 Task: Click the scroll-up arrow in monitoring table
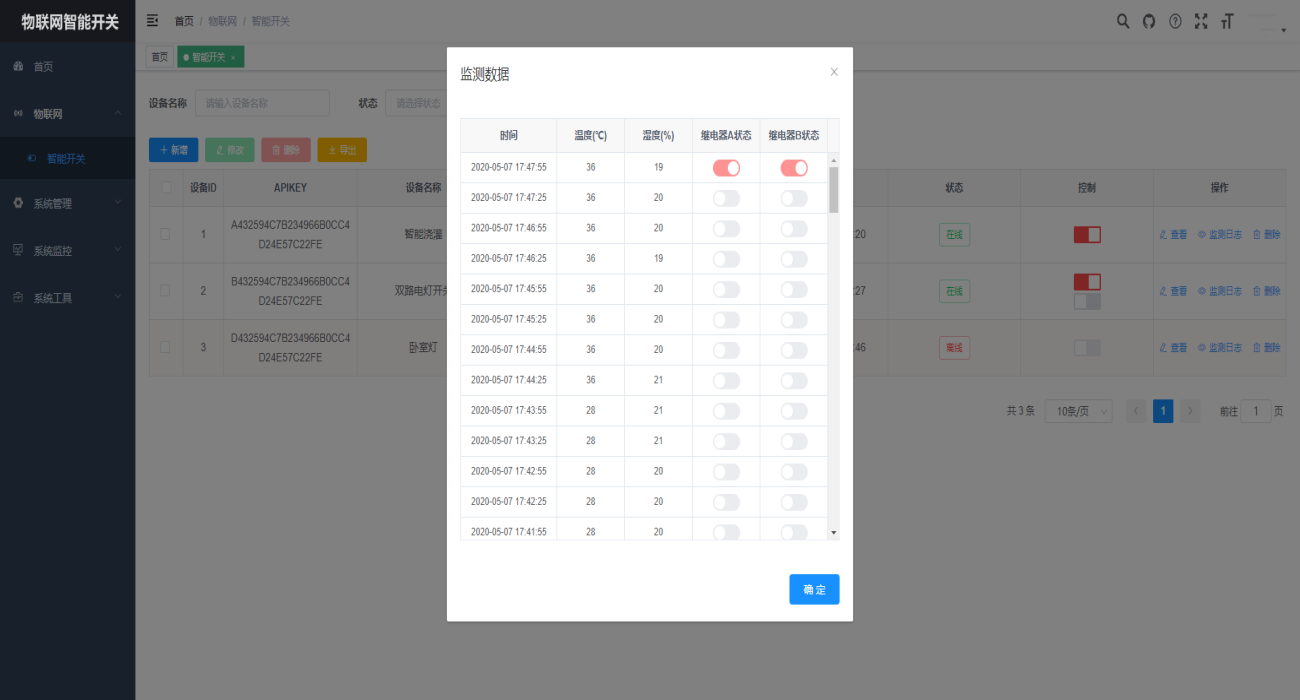coord(834,160)
